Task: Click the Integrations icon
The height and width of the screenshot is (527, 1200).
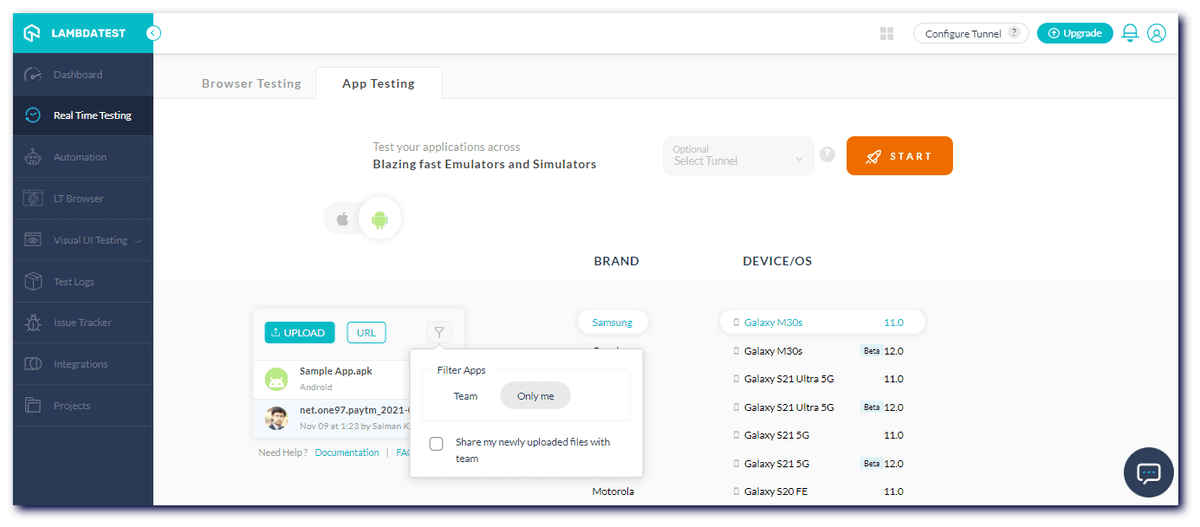Action: click(33, 364)
